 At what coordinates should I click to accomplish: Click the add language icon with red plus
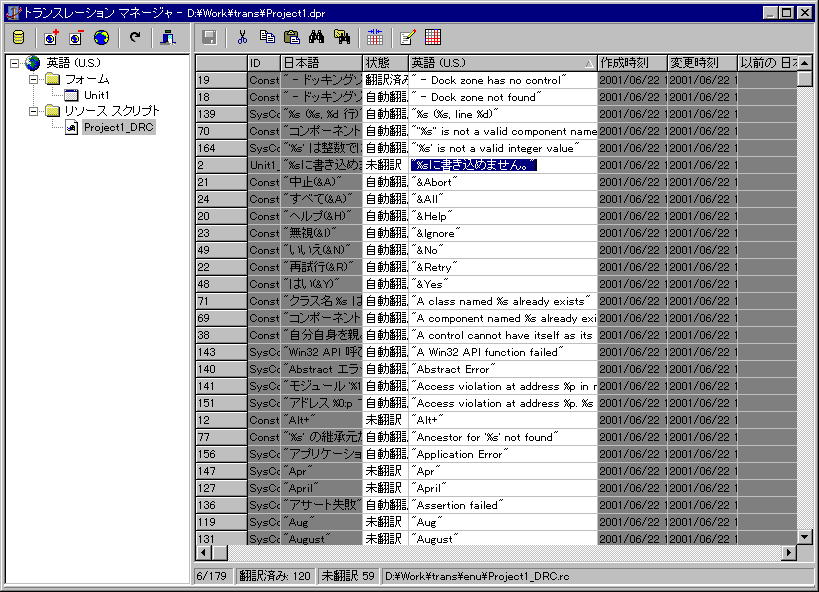[x=51, y=38]
